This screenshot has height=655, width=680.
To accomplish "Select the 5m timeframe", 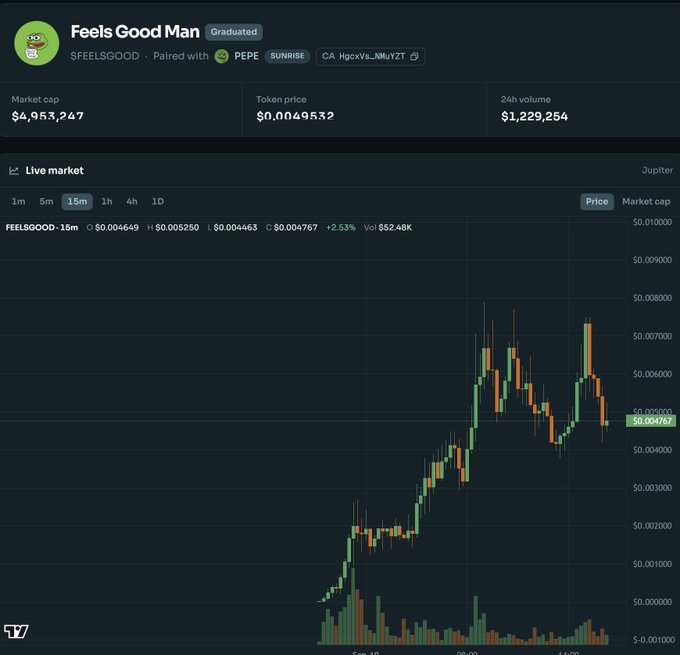I will point(46,201).
